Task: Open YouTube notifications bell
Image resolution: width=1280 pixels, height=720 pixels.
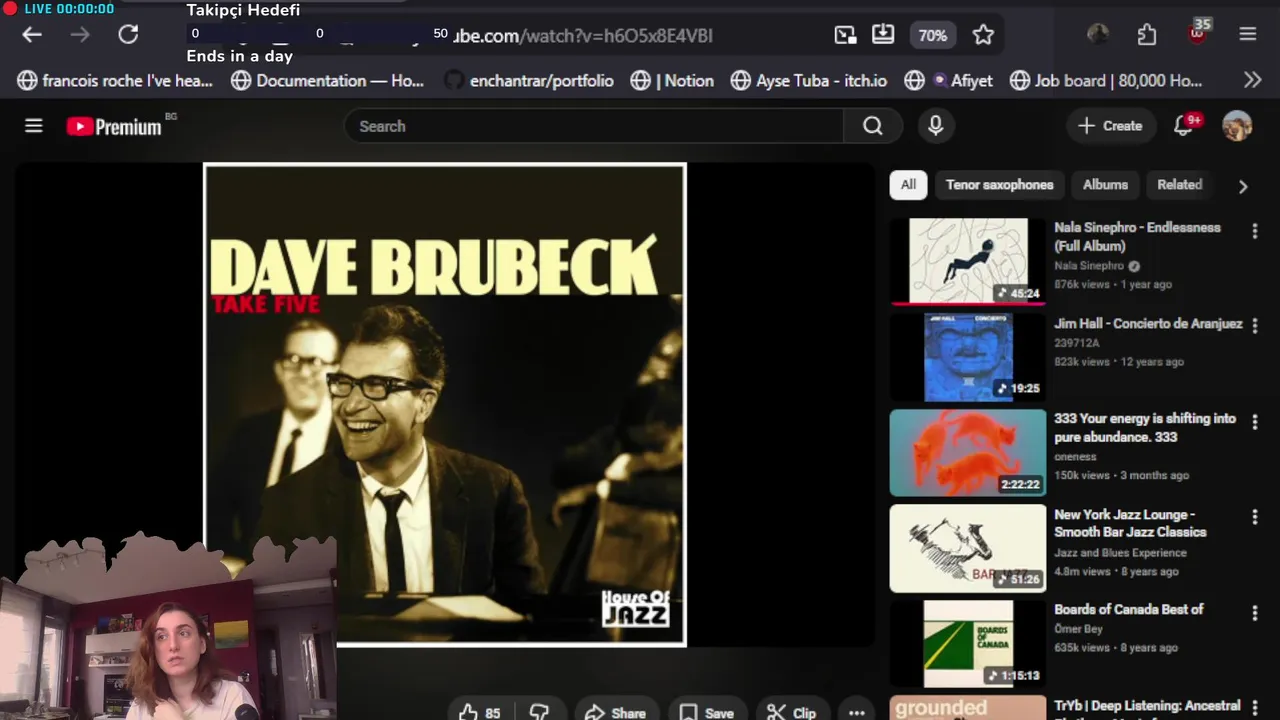Action: tap(1184, 126)
